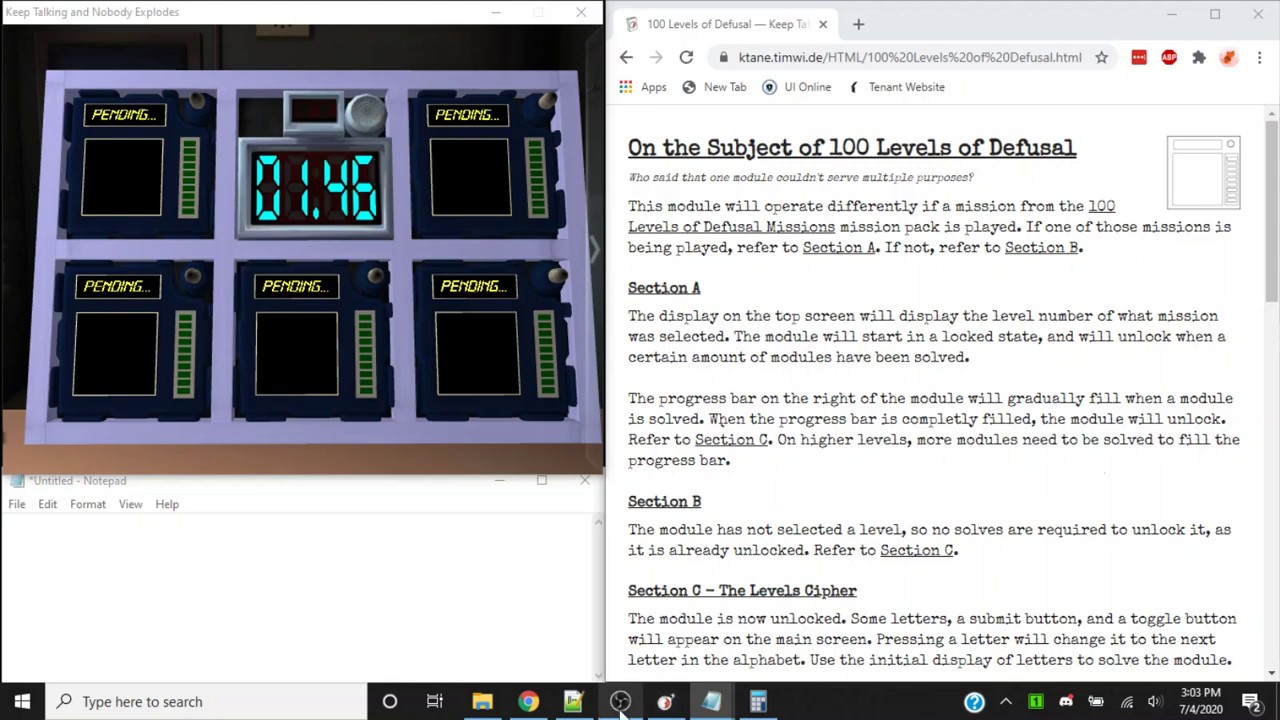
Task: Open the Tenant Website bookmark
Action: pos(896,87)
